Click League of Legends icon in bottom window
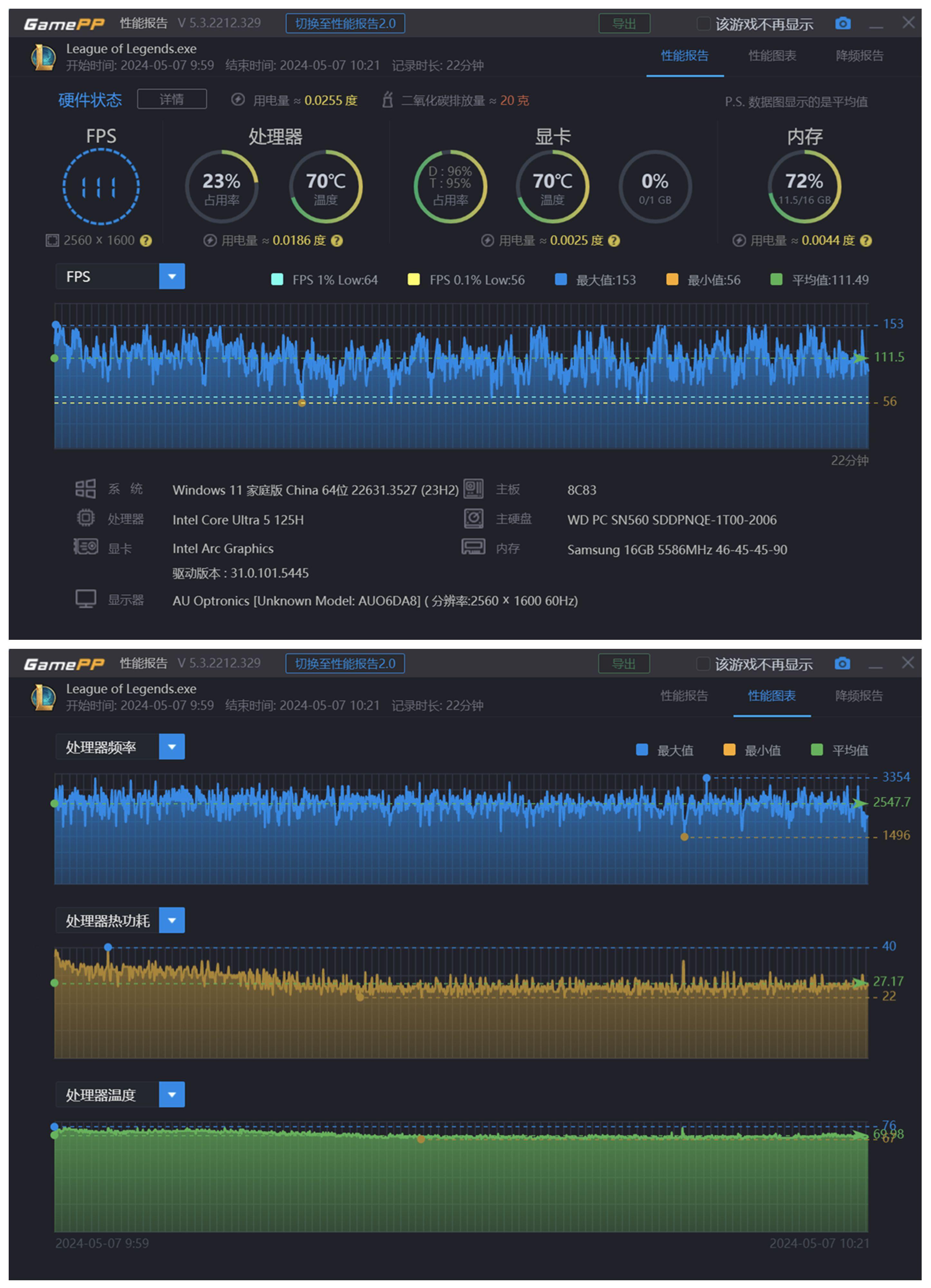The height and width of the screenshot is (1288, 931). pos(43,697)
